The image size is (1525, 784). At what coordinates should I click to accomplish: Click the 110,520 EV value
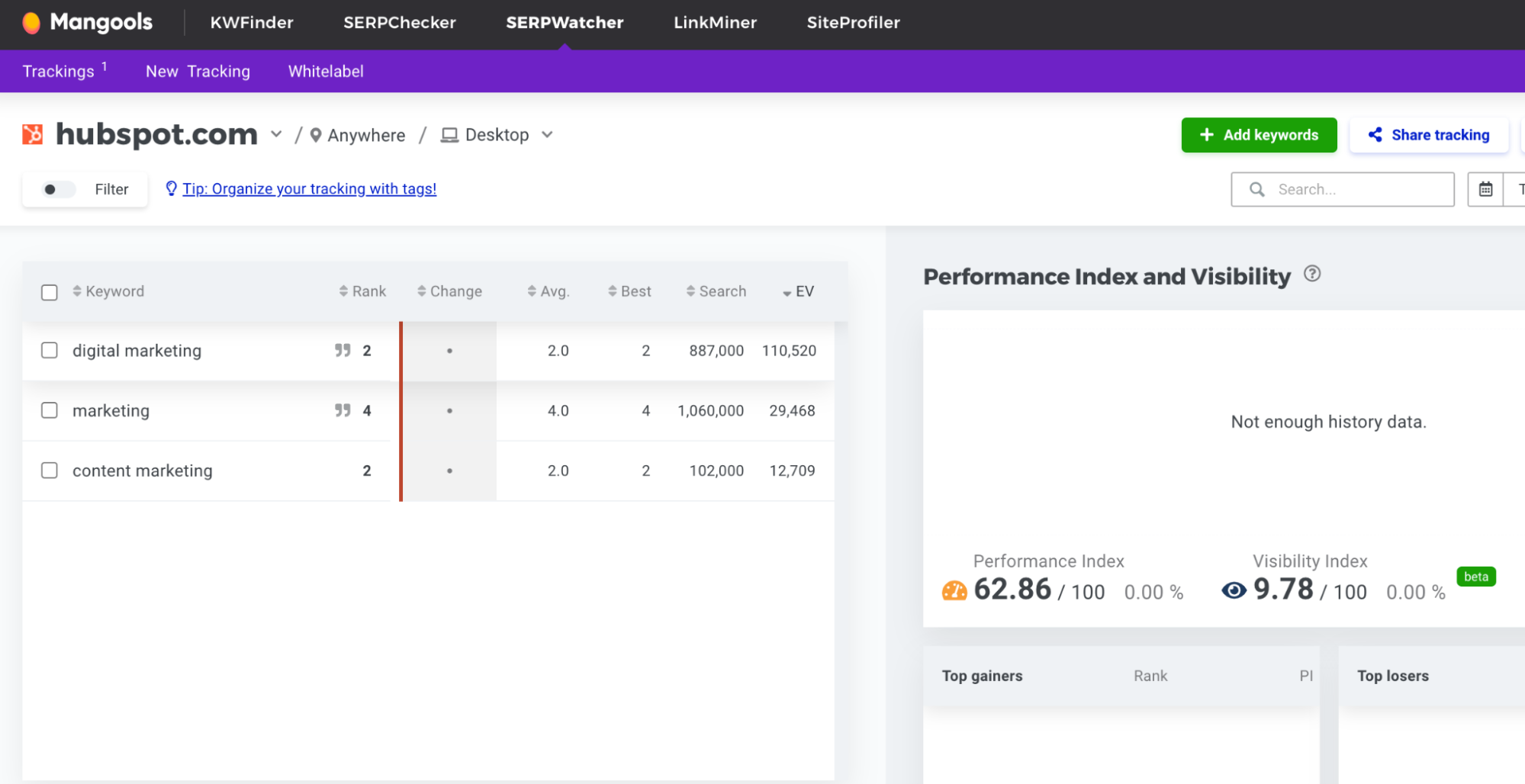pyautogui.click(x=789, y=350)
